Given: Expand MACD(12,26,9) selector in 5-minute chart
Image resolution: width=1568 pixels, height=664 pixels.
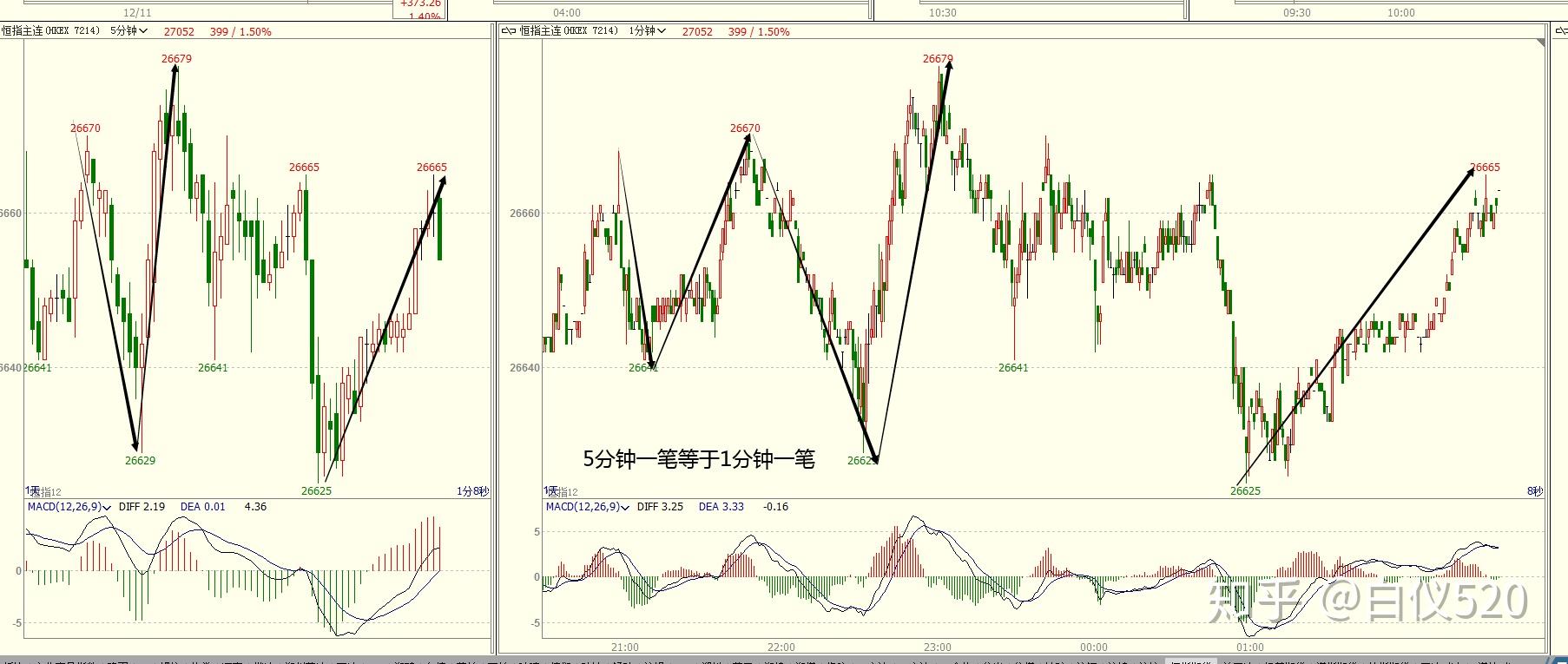Looking at the screenshot, I should (70, 507).
